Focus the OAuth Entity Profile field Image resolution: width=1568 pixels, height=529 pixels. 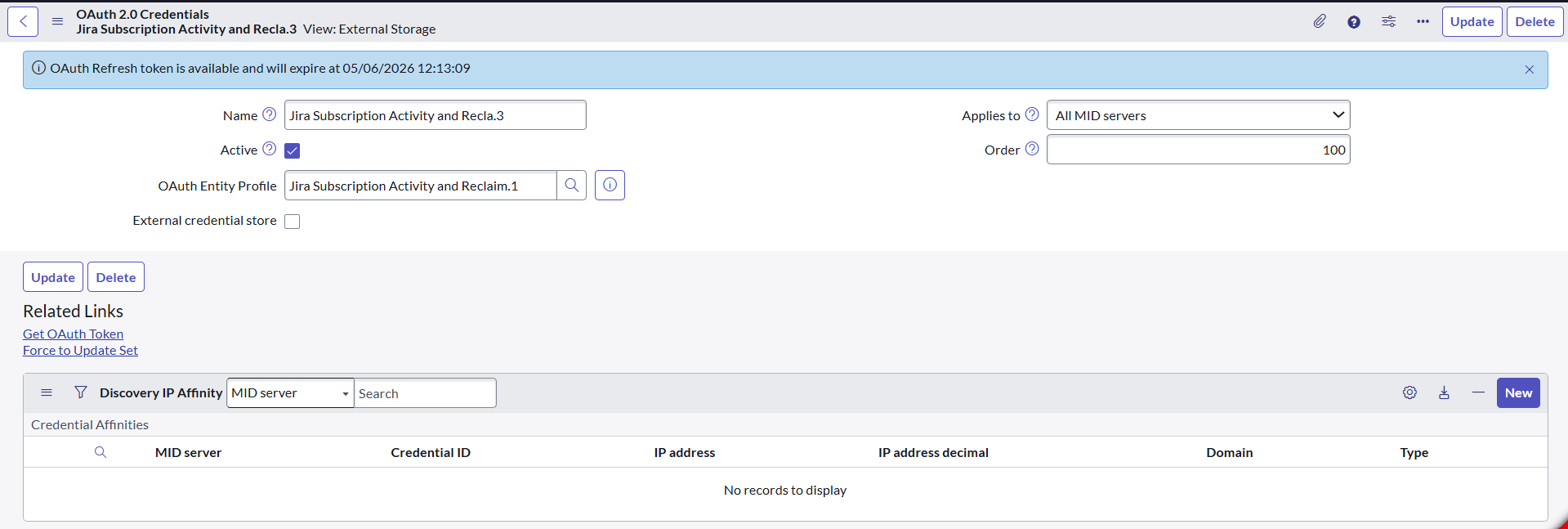[421, 186]
